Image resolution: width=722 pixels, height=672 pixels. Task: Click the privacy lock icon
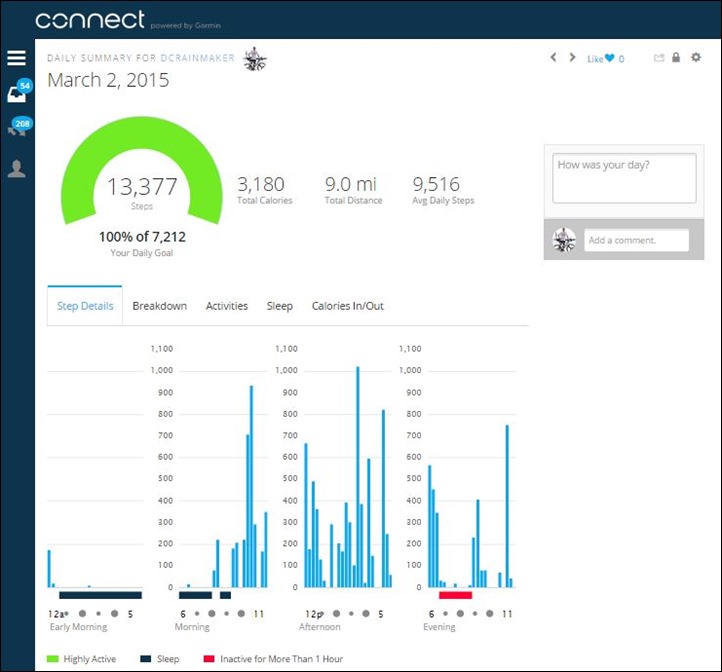(x=676, y=57)
